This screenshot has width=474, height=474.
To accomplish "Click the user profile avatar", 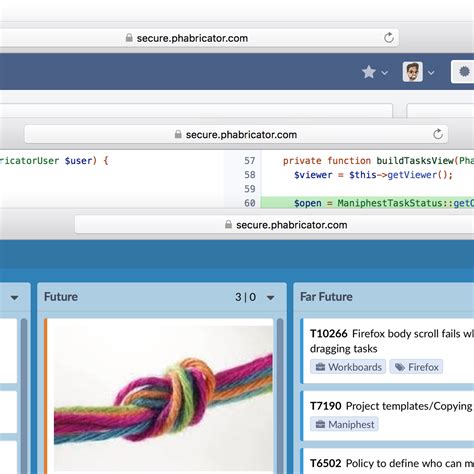I will (x=413, y=72).
